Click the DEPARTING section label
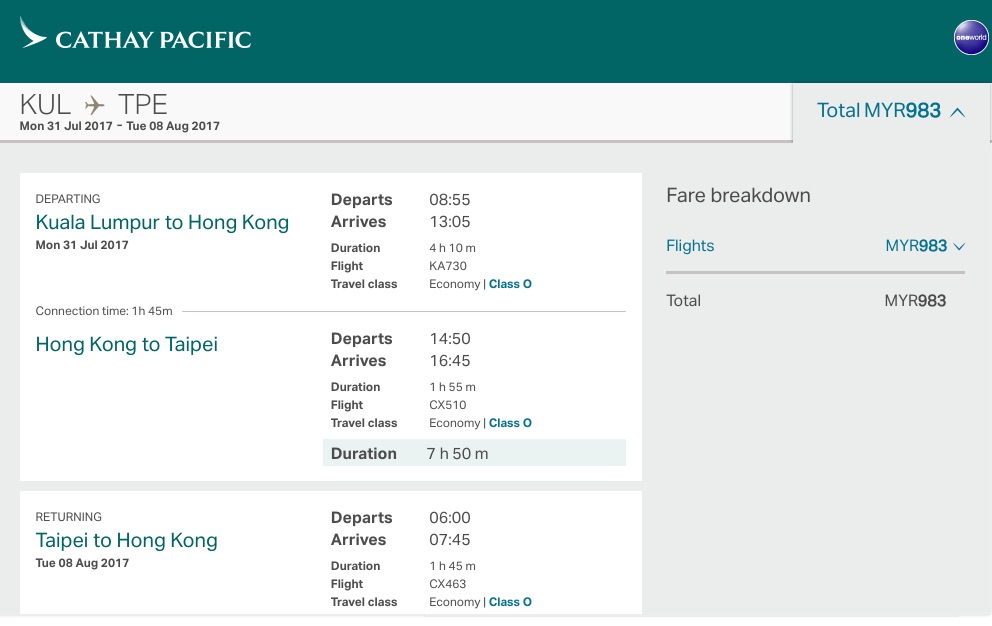 (x=68, y=199)
